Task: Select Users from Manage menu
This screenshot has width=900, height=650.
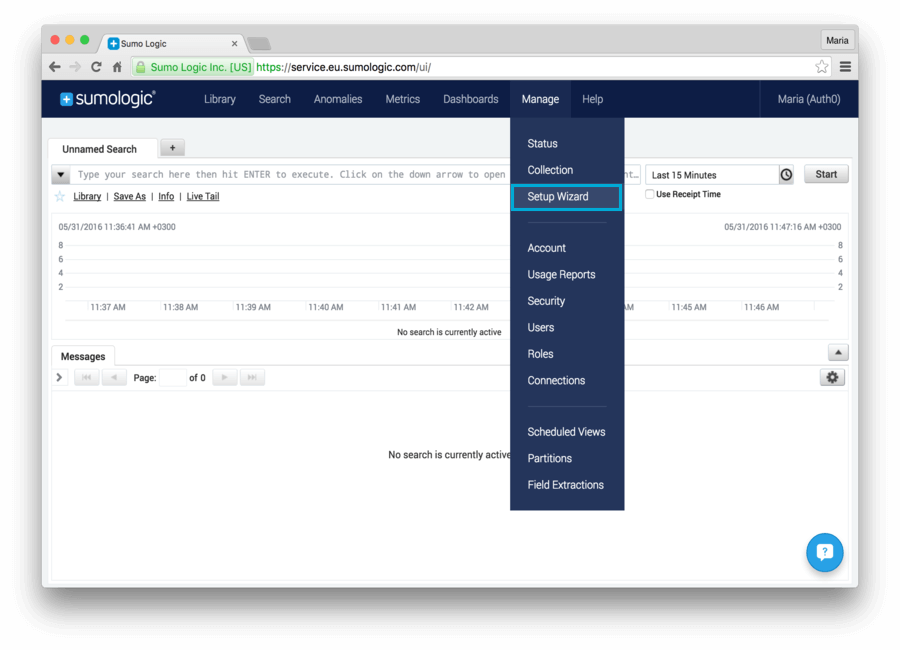Action: coord(541,327)
